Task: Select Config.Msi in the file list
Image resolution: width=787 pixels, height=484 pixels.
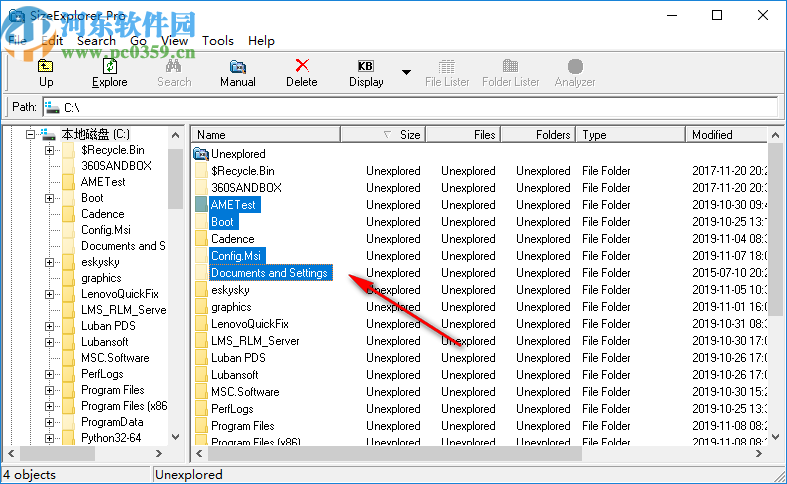Action: pyautogui.click(x=236, y=256)
